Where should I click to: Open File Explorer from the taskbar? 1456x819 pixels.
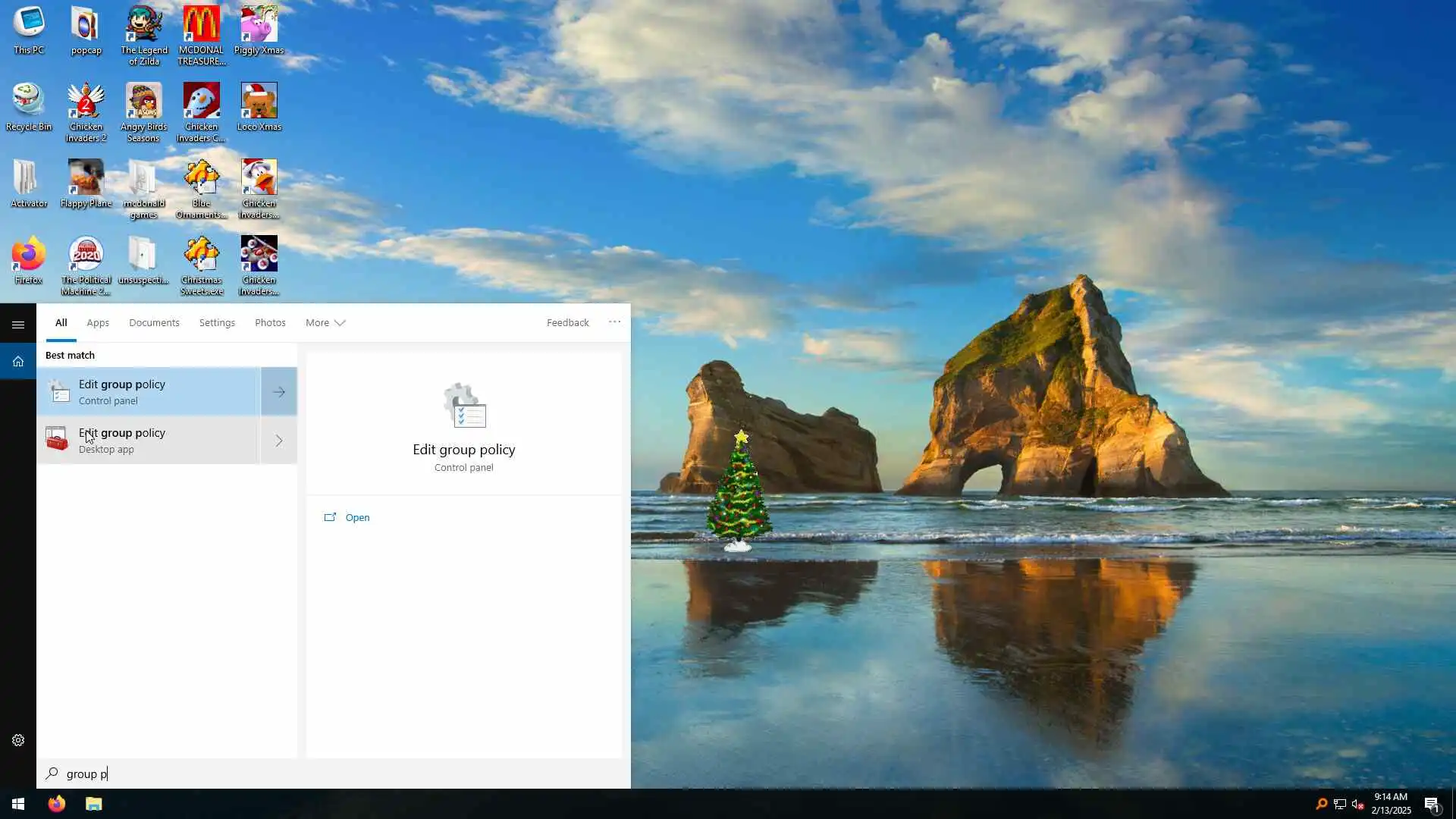[93, 804]
